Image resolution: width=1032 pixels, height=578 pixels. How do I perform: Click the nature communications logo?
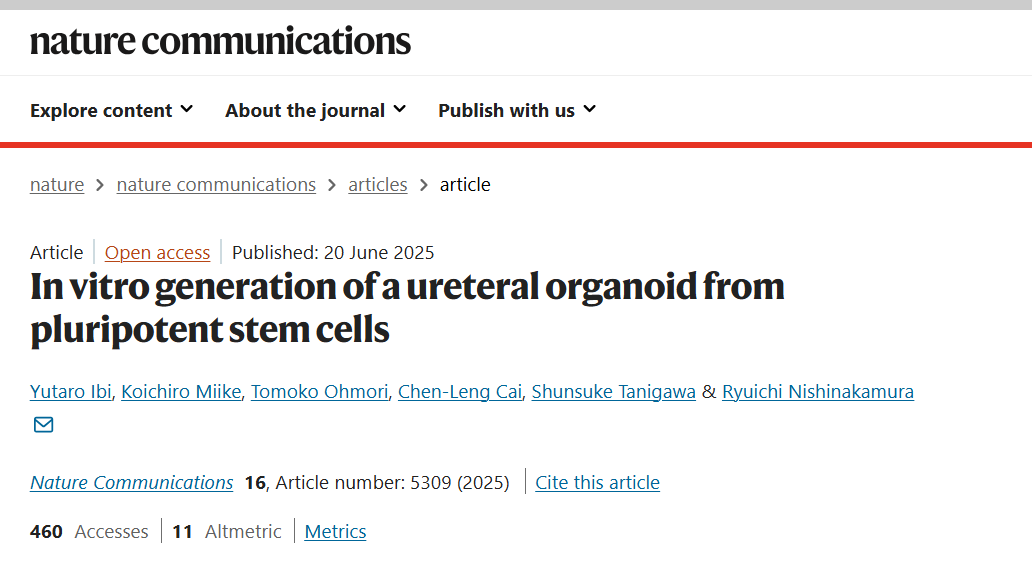click(220, 41)
